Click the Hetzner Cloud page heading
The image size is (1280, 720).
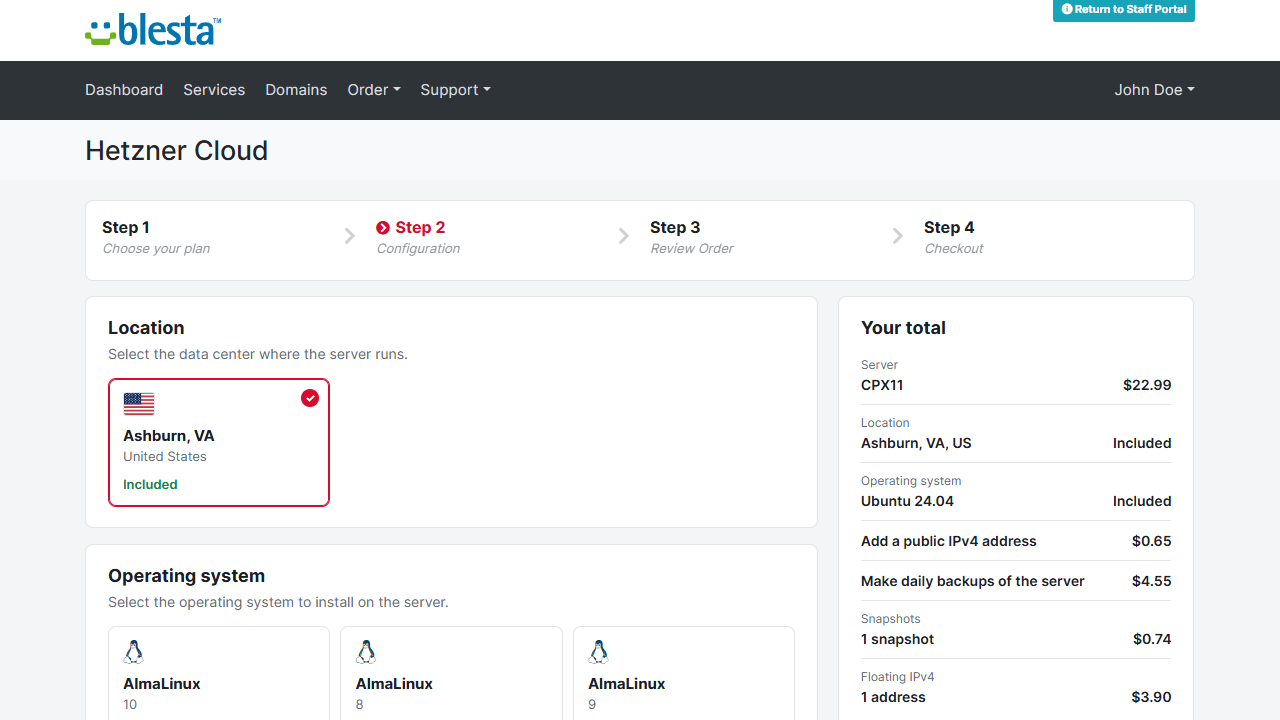[x=177, y=151]
